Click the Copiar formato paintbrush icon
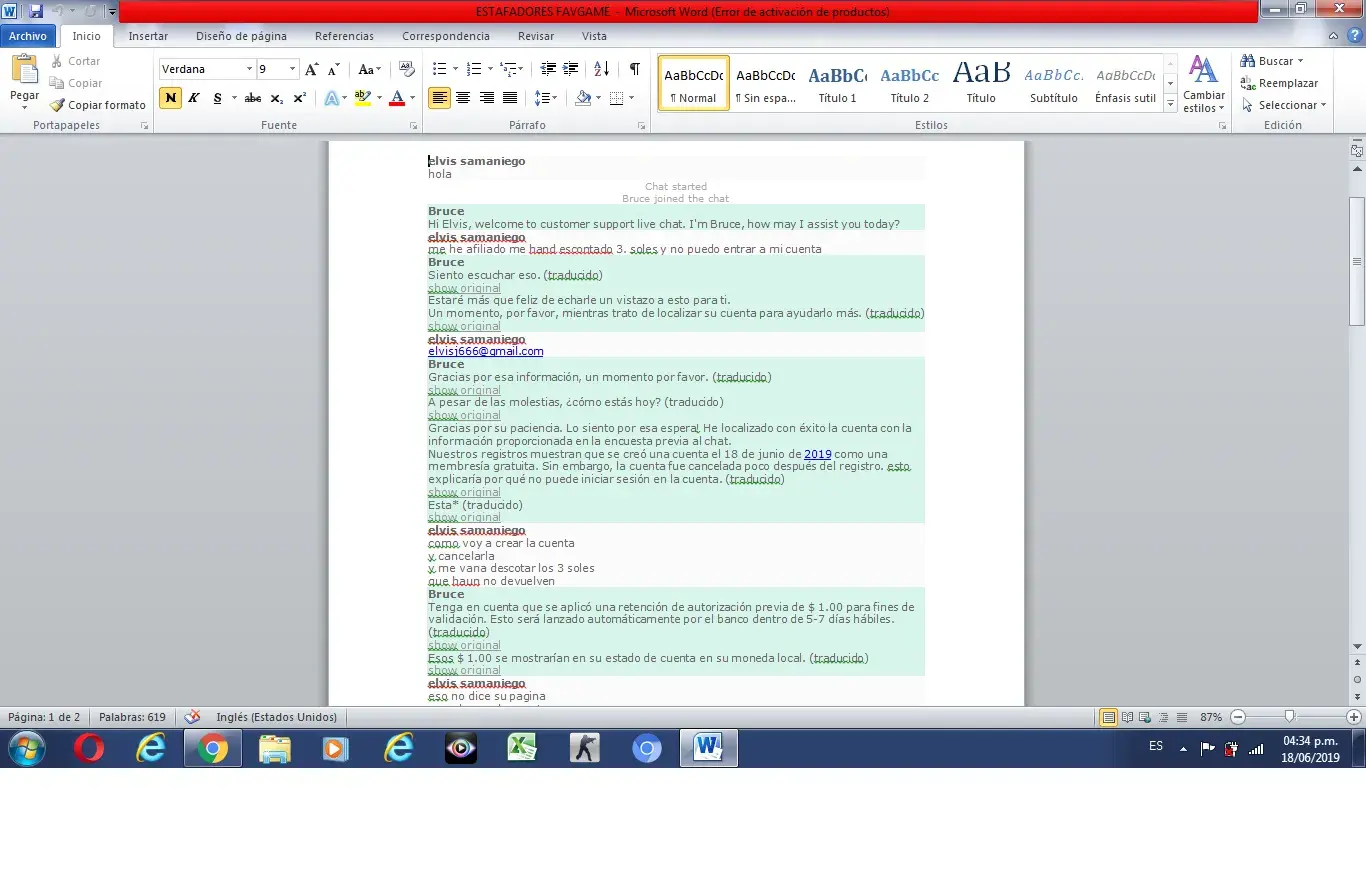 pos(58,105)
